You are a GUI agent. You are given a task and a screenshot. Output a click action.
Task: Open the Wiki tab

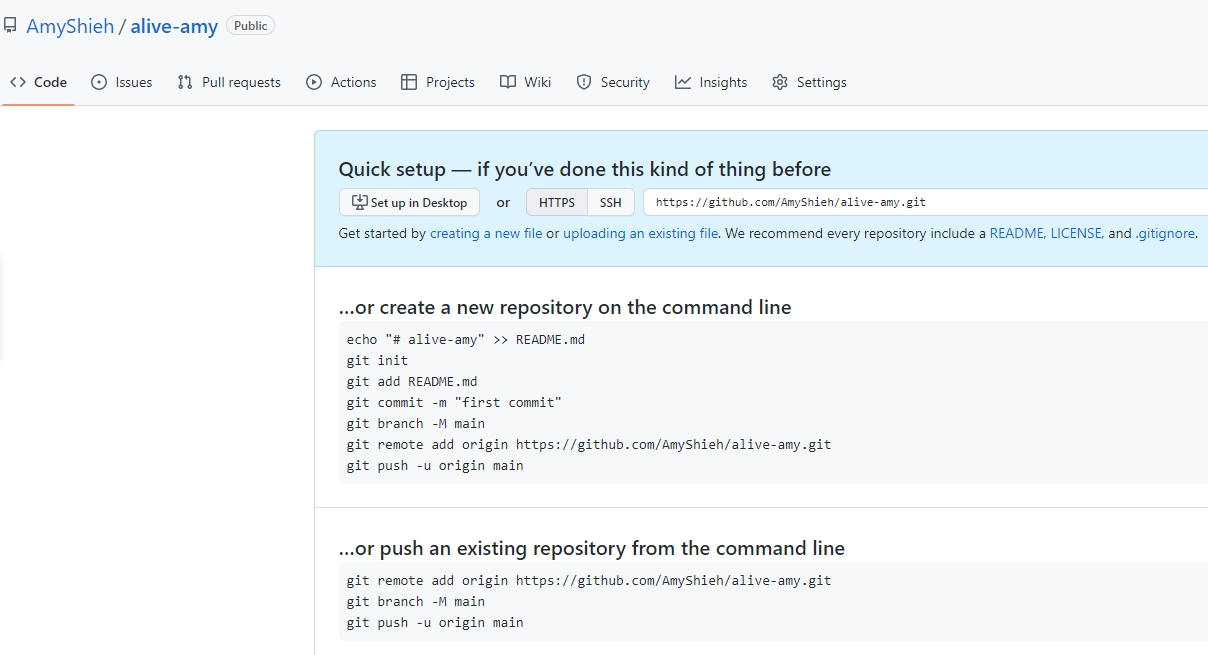click(526, 82)
